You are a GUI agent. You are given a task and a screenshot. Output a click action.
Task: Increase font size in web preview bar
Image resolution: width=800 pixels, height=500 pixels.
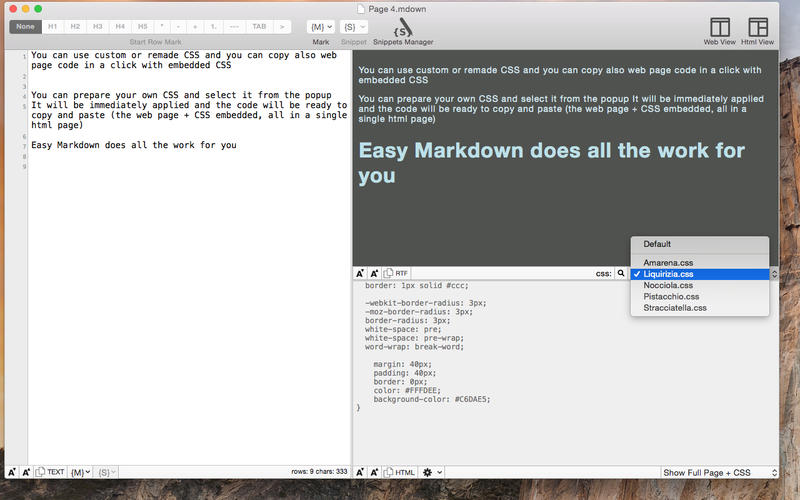[374, 273]
